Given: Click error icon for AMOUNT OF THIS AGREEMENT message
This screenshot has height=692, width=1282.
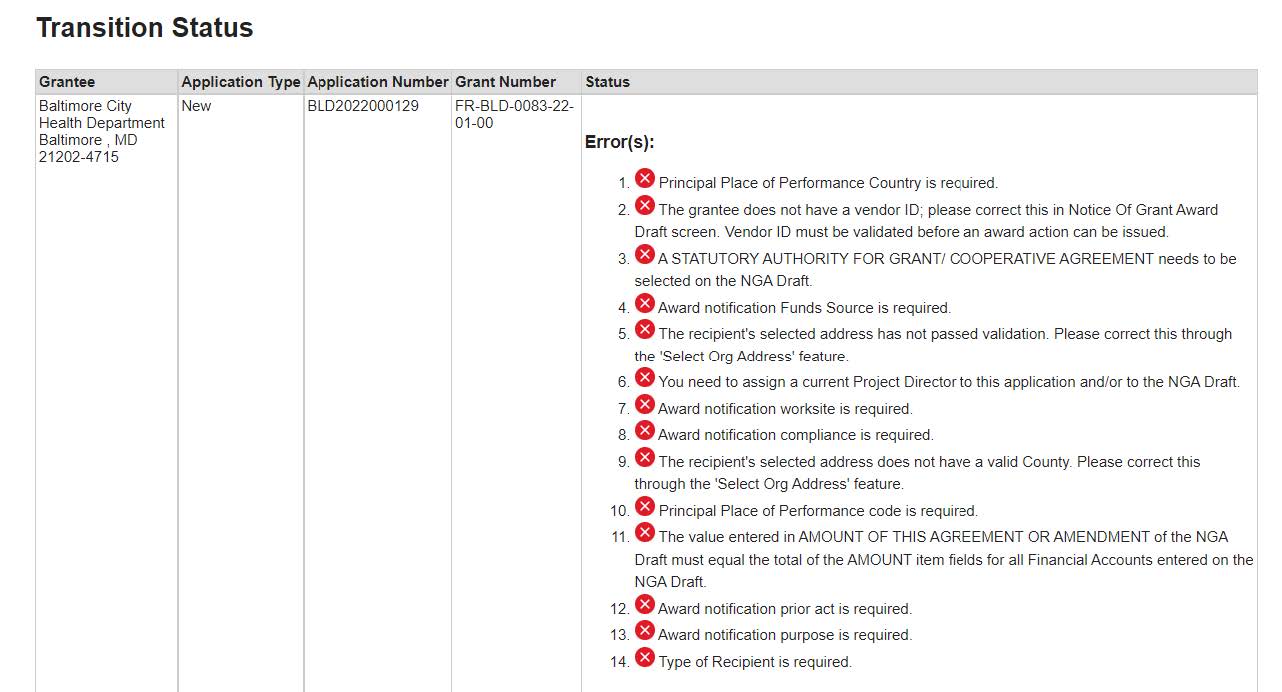Looking at the screenshot, I should pos(645,533).
